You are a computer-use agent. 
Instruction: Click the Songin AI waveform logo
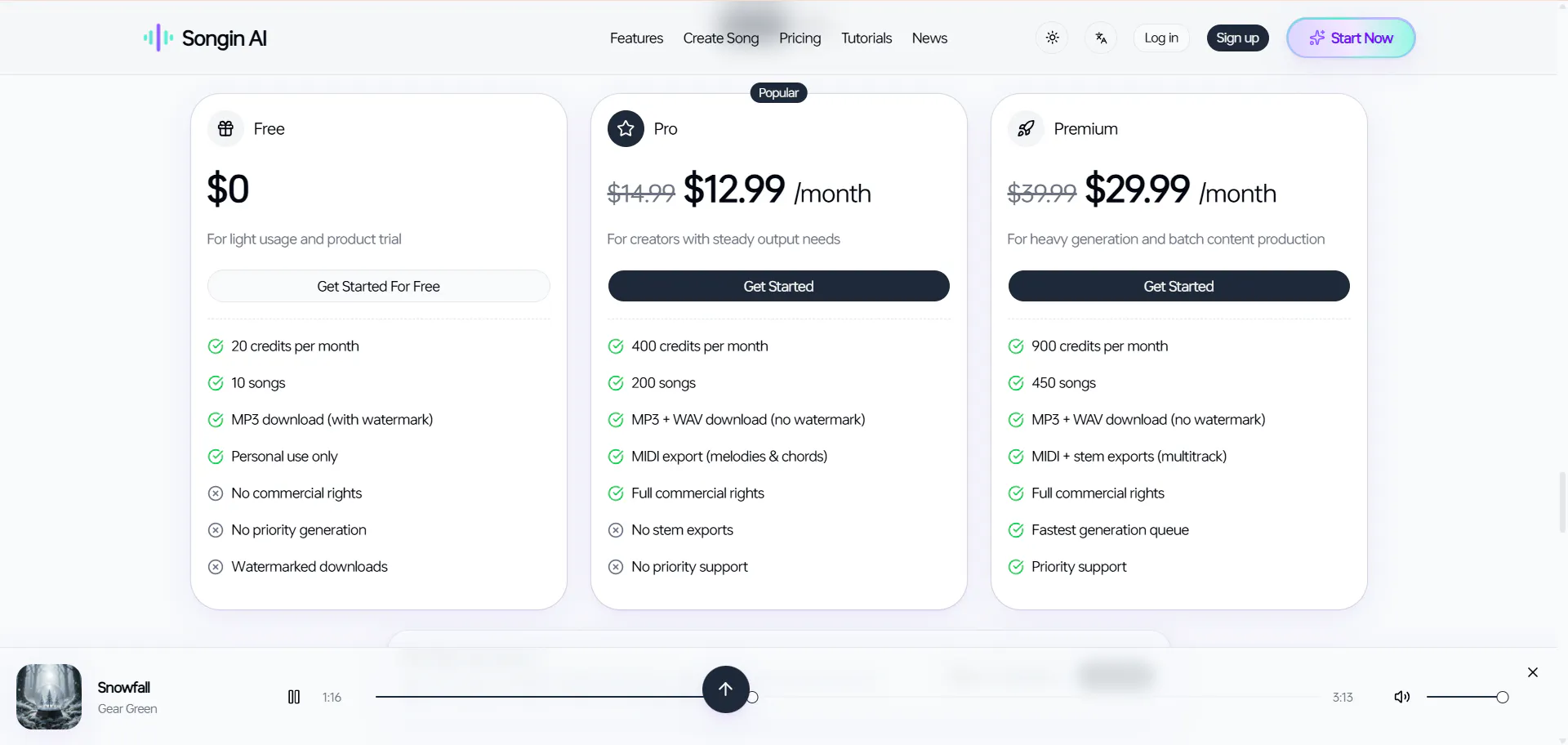[x=158, y=38]
